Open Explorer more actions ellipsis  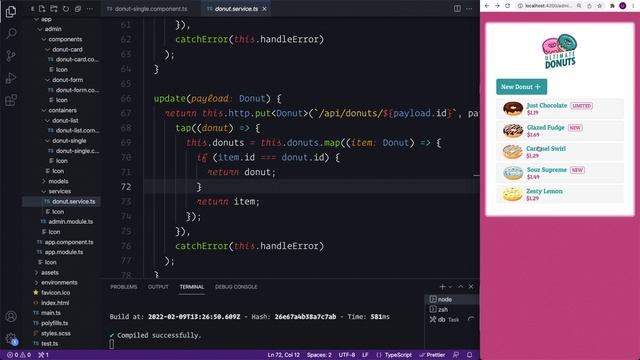90,9
